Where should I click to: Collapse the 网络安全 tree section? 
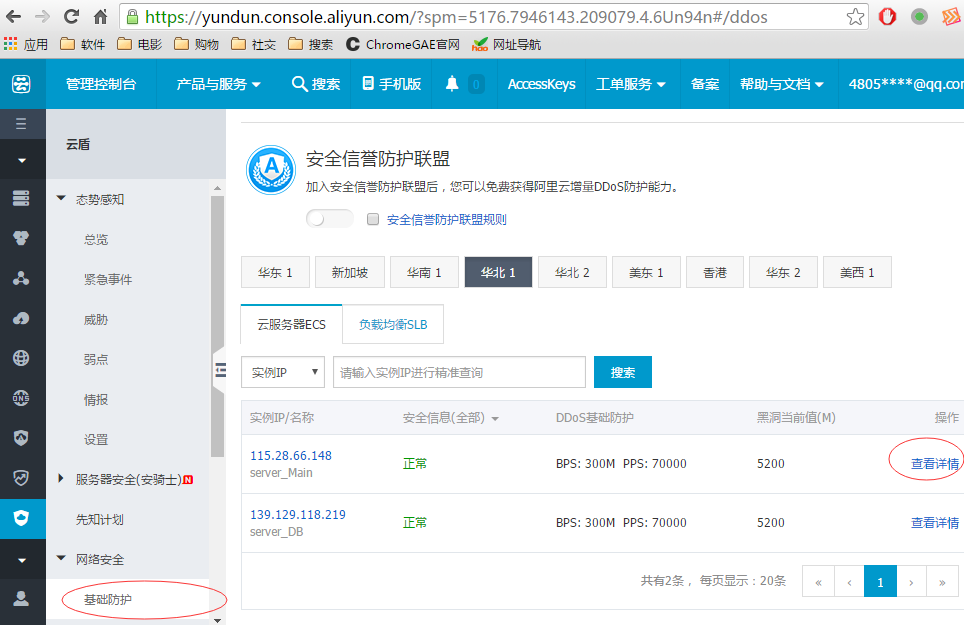click(61, 559)
